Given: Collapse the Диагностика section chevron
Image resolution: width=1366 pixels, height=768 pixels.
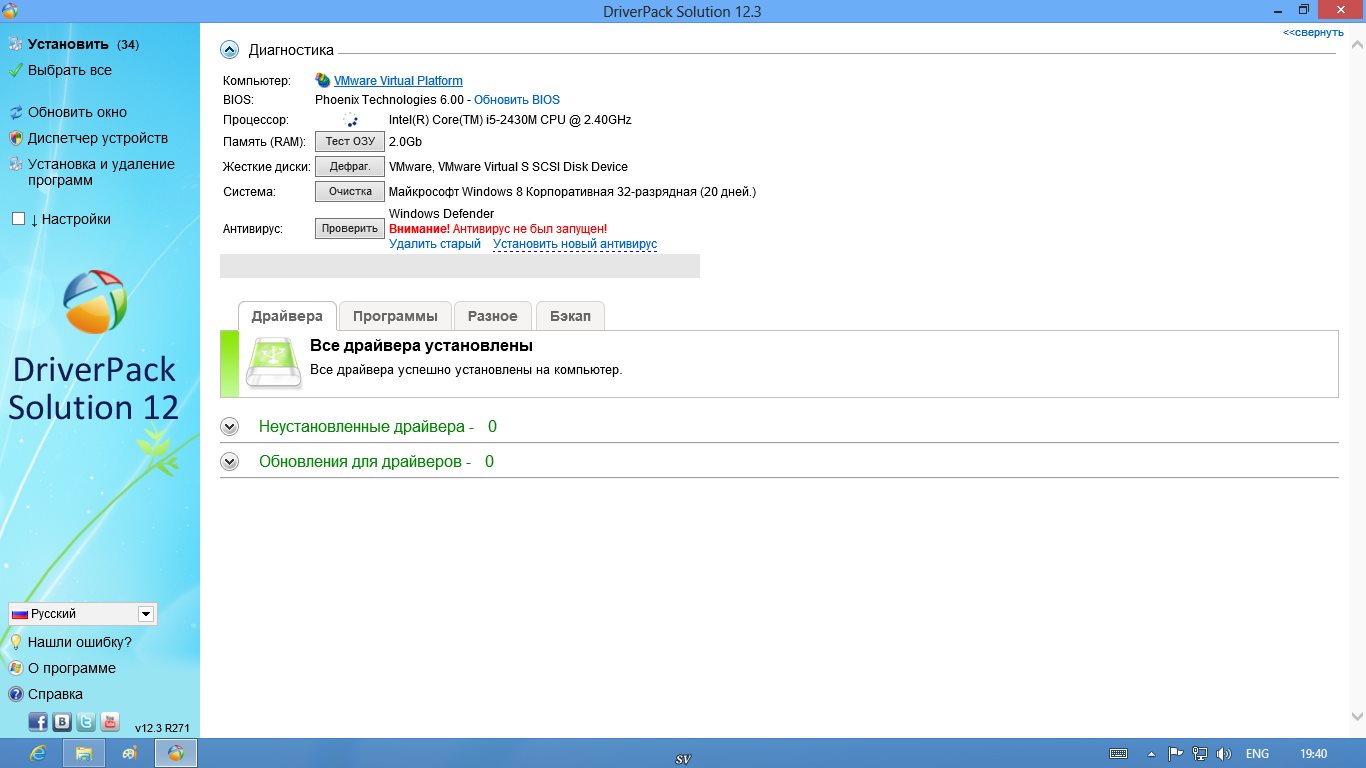Looking at the screenshot, I should pos(230,50).
